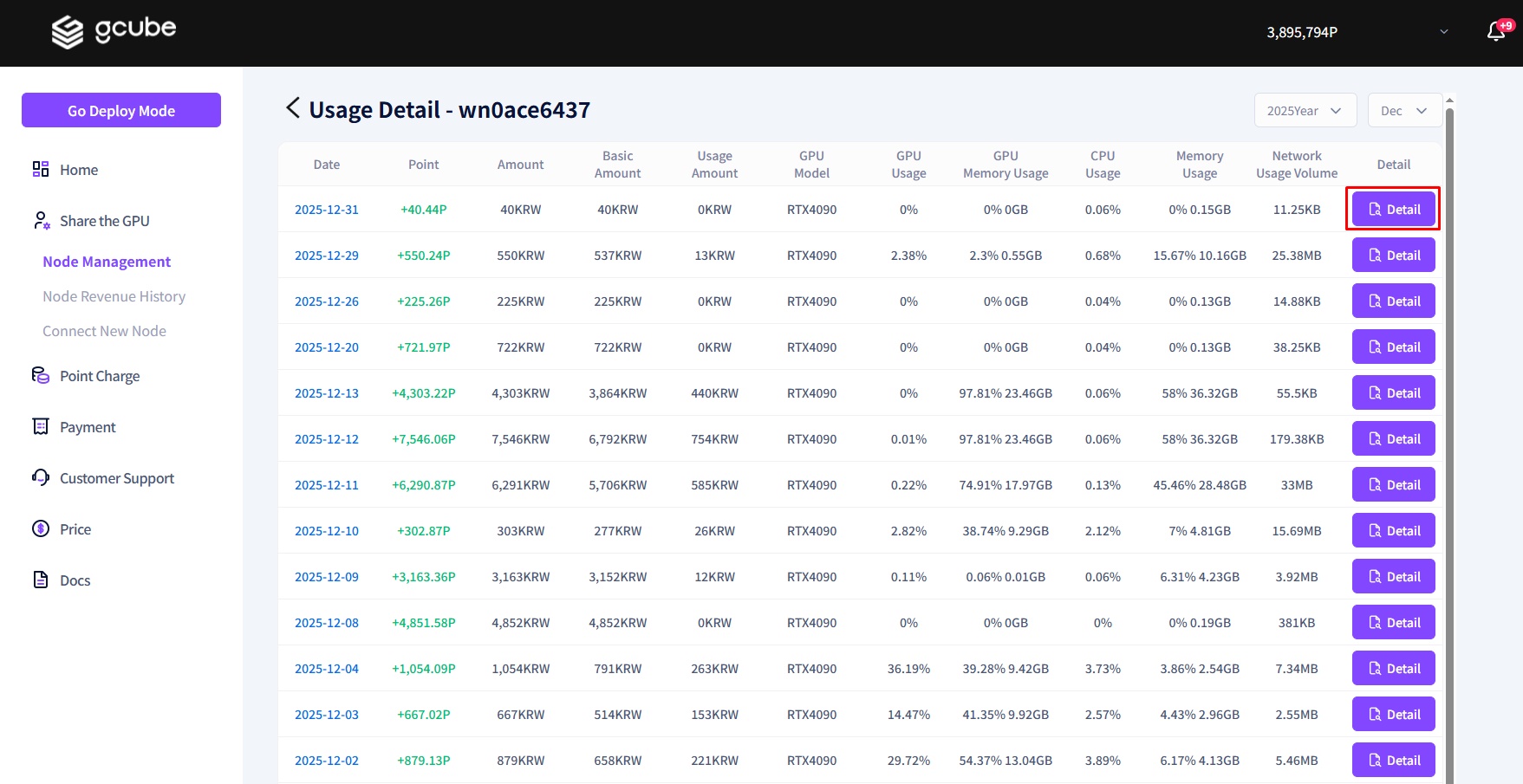Go to Connect New Node
This screenshot has width=1523, height=784.
coord(104,331)
